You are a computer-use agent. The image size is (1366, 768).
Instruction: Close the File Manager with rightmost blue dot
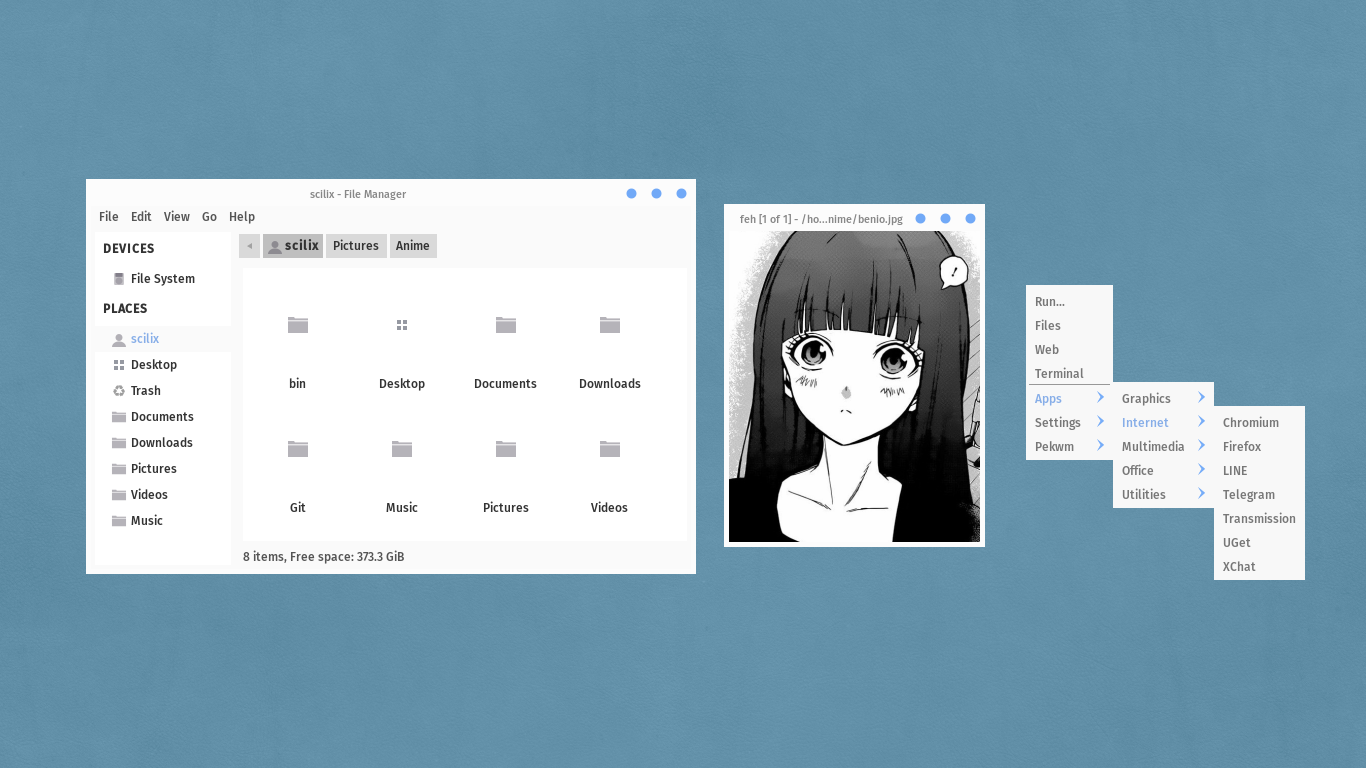pos(681,194)
